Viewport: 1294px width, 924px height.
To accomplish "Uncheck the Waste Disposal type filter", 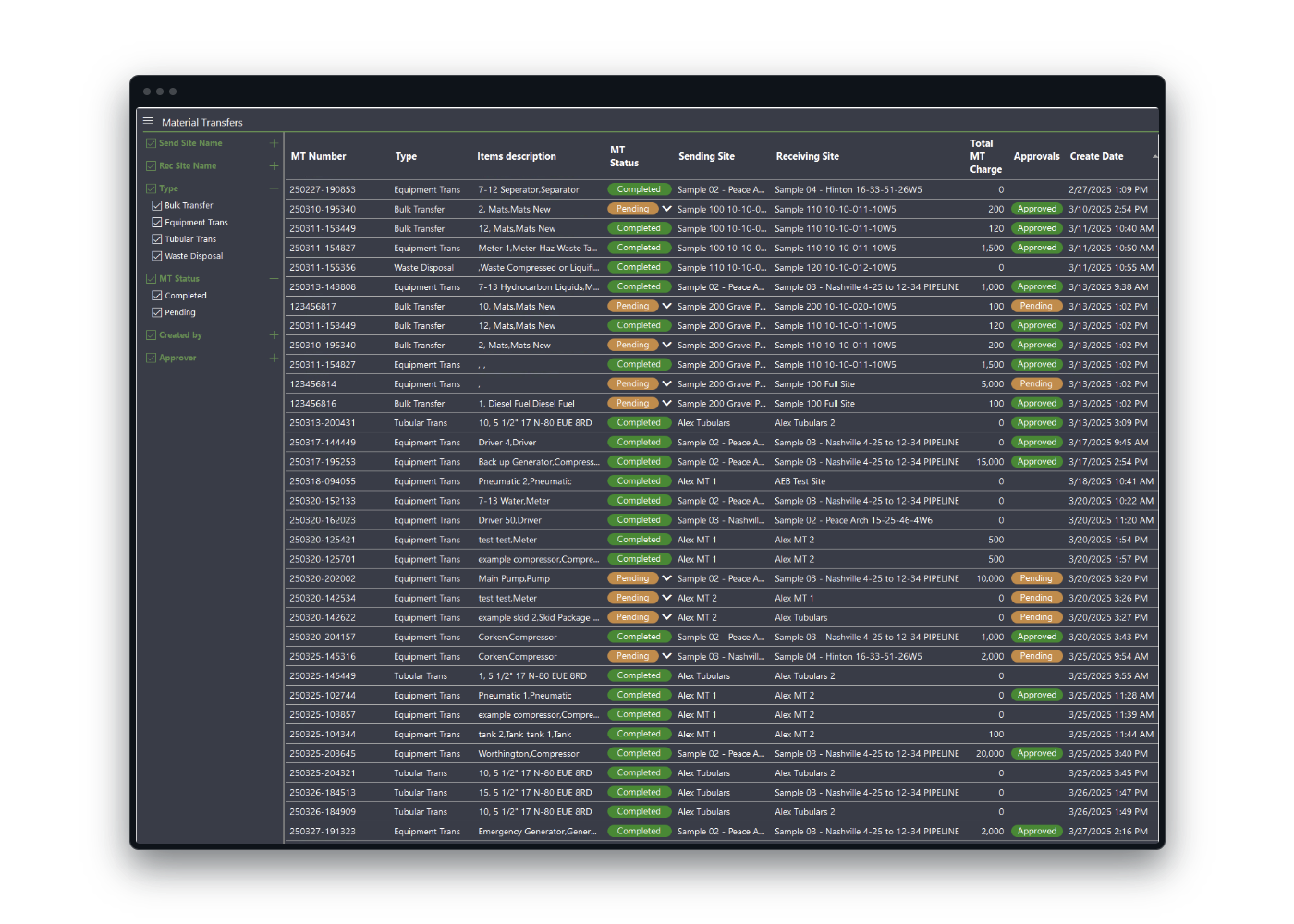I will click(x=157, y=256).
